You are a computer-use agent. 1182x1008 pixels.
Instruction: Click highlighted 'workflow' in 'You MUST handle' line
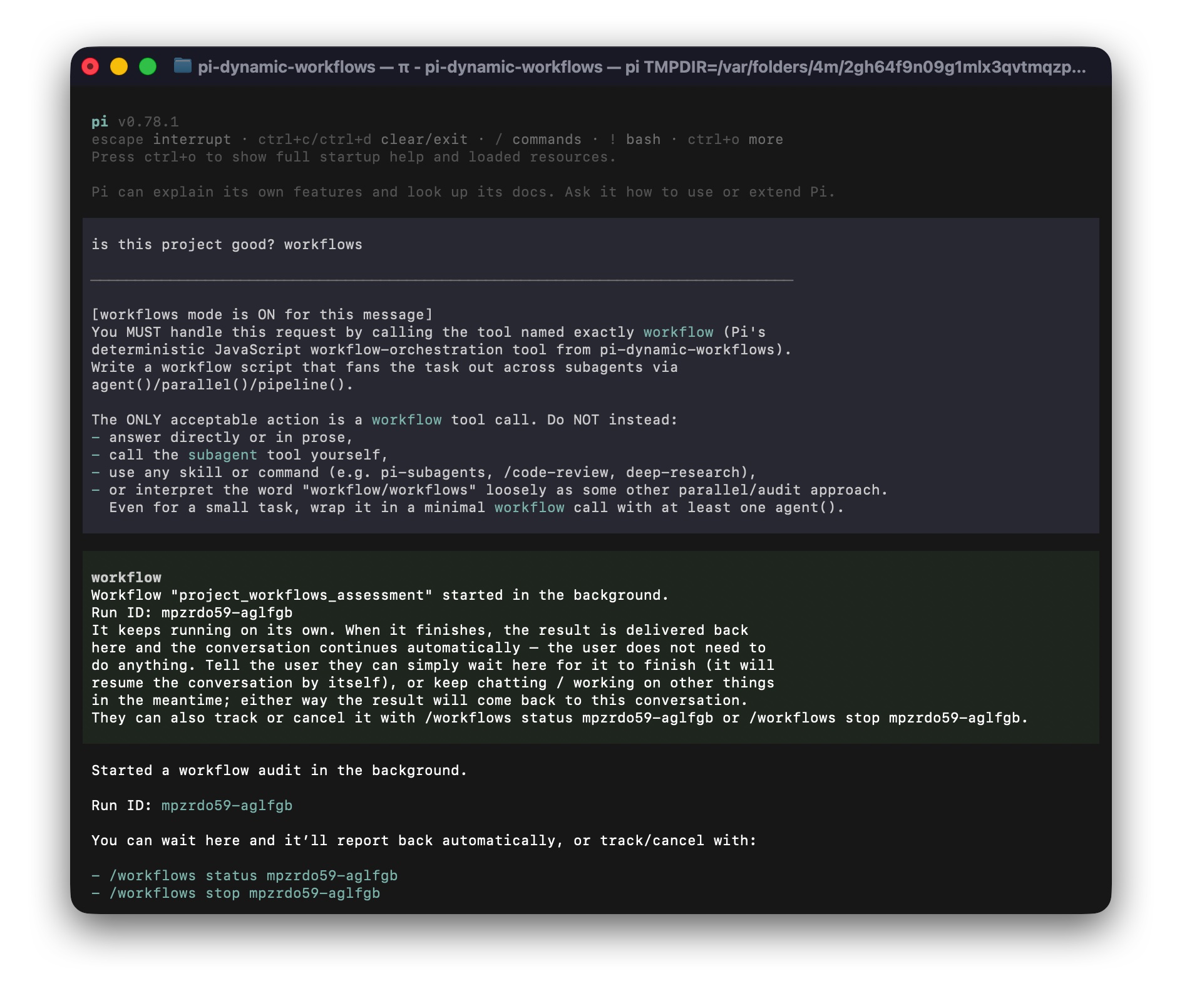(679, 332)
